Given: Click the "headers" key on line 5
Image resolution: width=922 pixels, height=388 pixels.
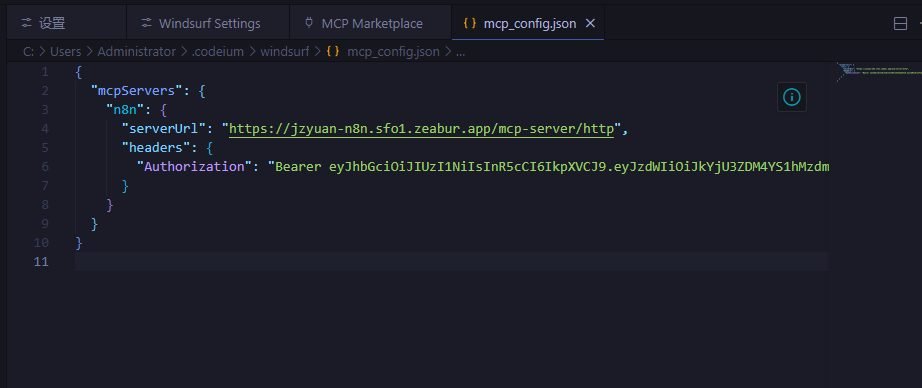Looking at the screenshot, I should click(x=156, y=148).
